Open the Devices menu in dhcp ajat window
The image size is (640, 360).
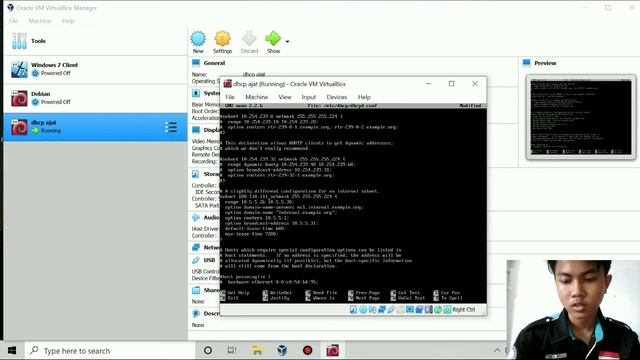(x=337, y=97)
